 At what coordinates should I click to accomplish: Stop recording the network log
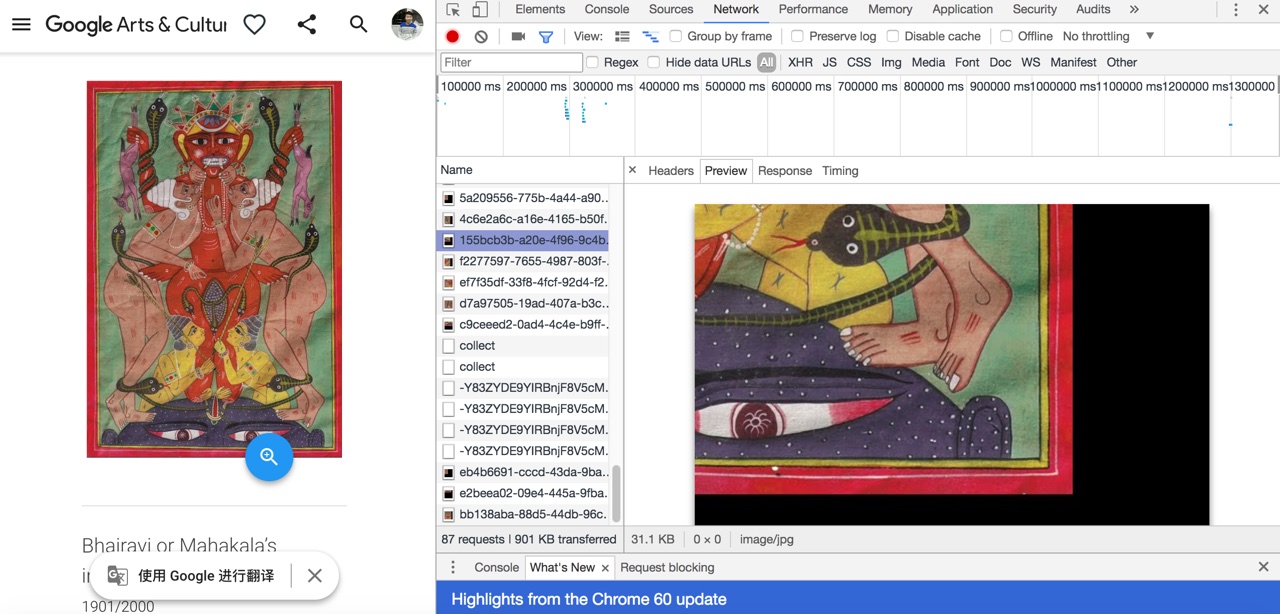click(x=453, y=36)
